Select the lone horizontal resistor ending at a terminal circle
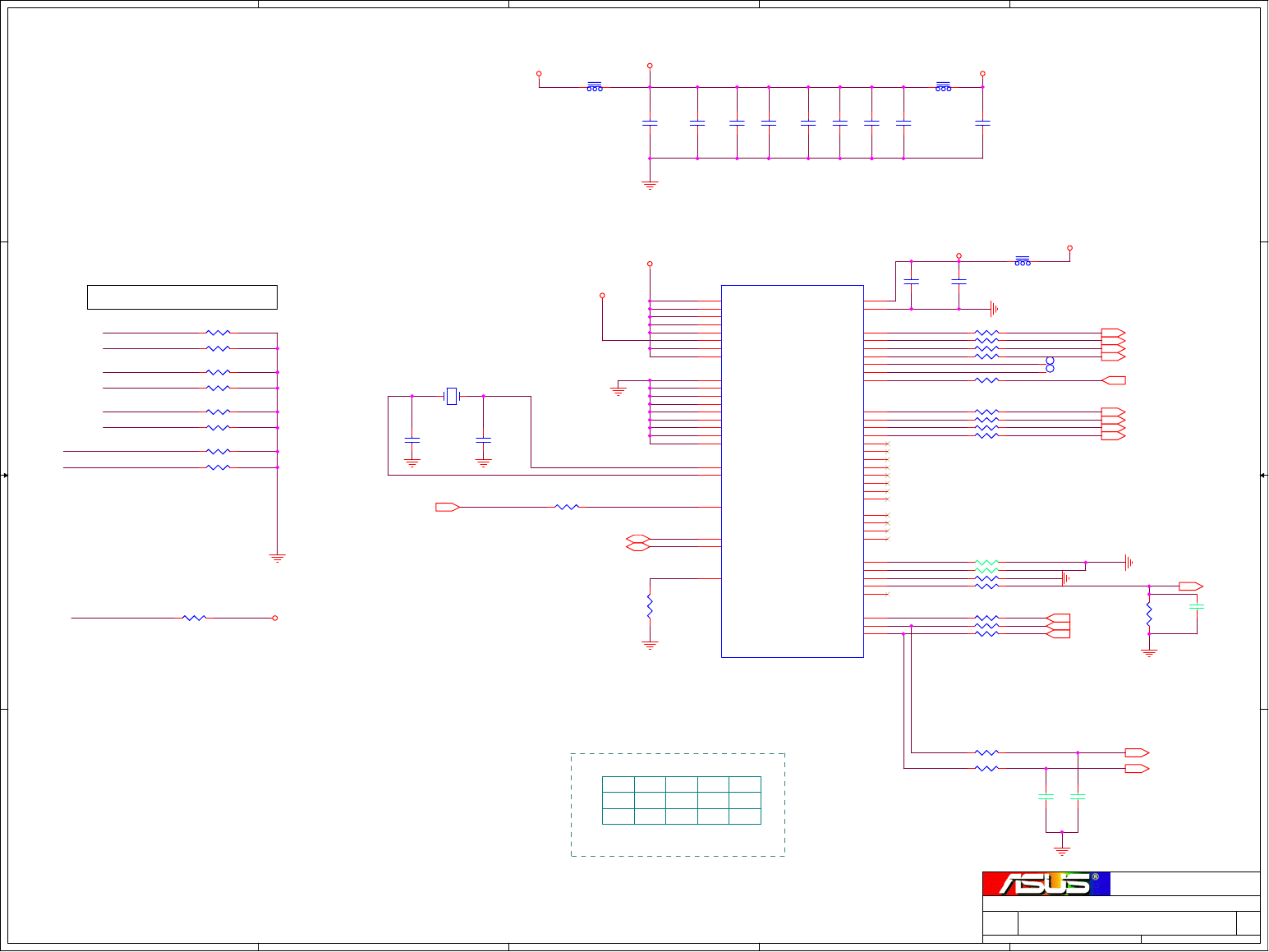This screenshot has height=952, width=1269. [195, 618]
